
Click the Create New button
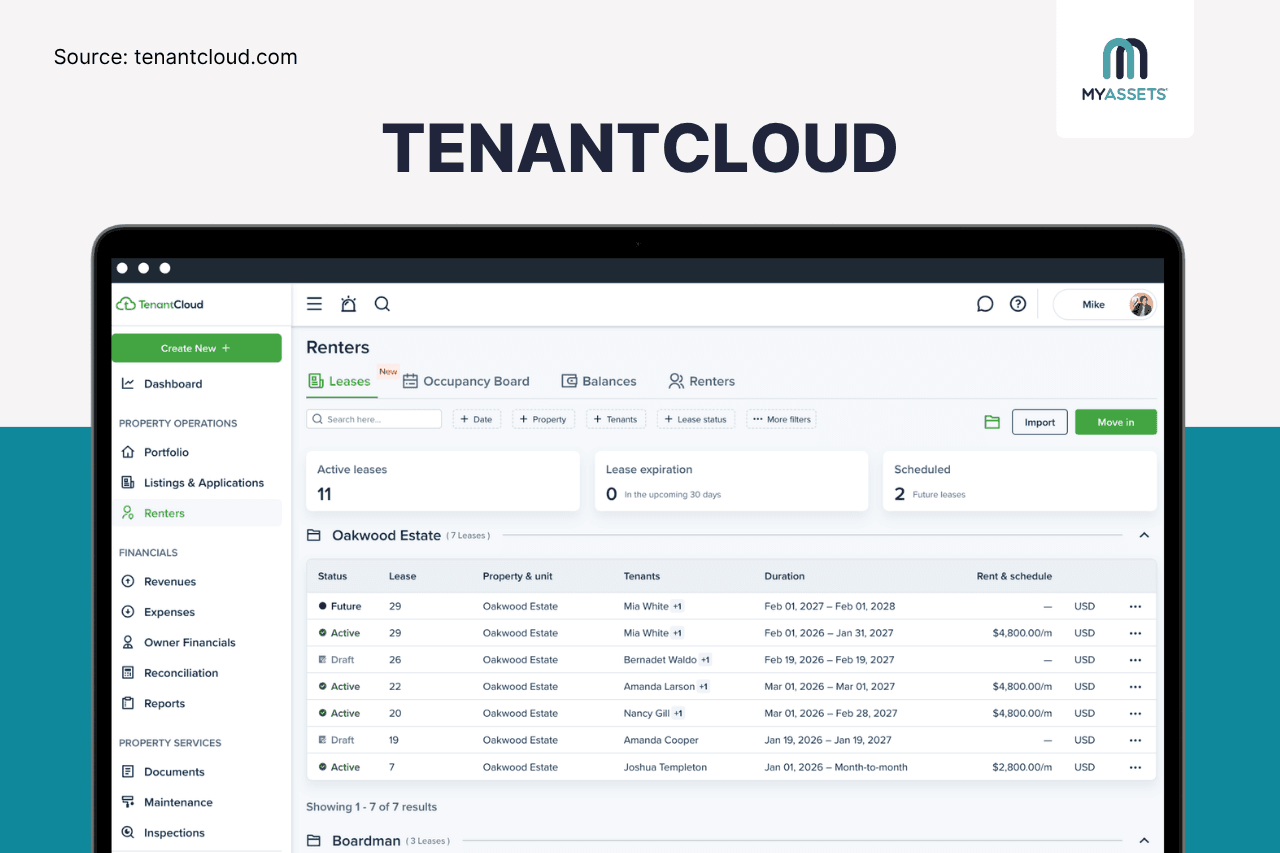(x=196, y=348)
